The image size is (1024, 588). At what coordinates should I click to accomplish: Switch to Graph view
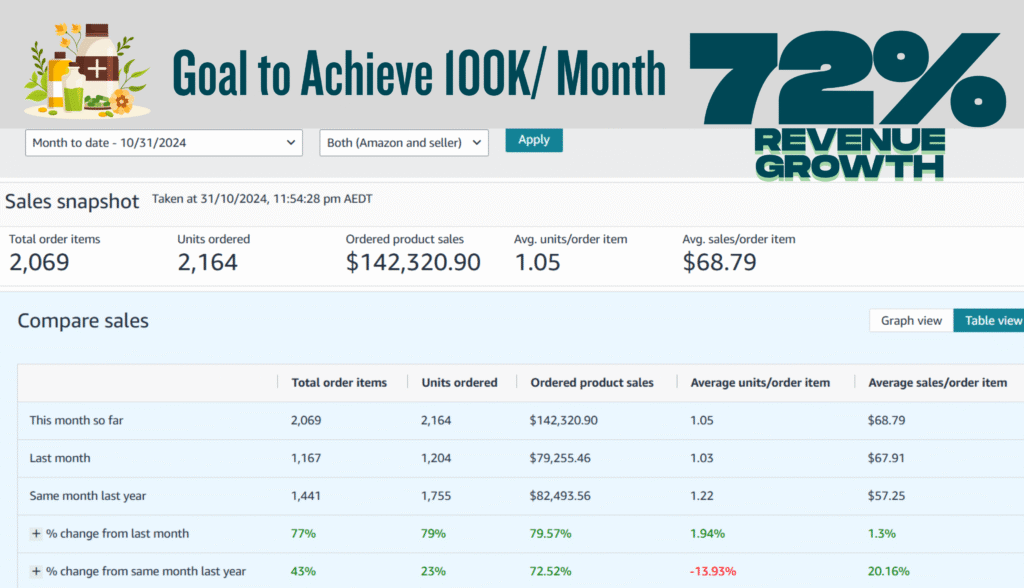point(911,321)
